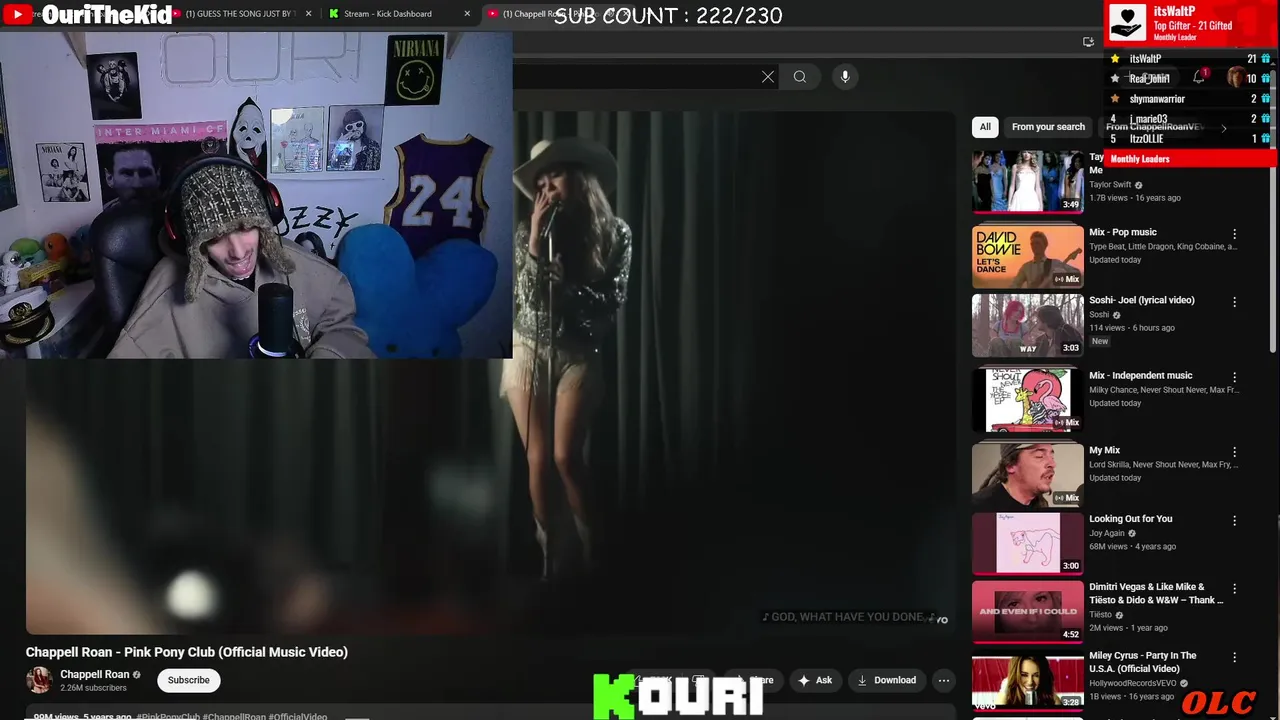Open Chappell Roan channel name link
Screen dimensions: 1280x720
(95, 674)
